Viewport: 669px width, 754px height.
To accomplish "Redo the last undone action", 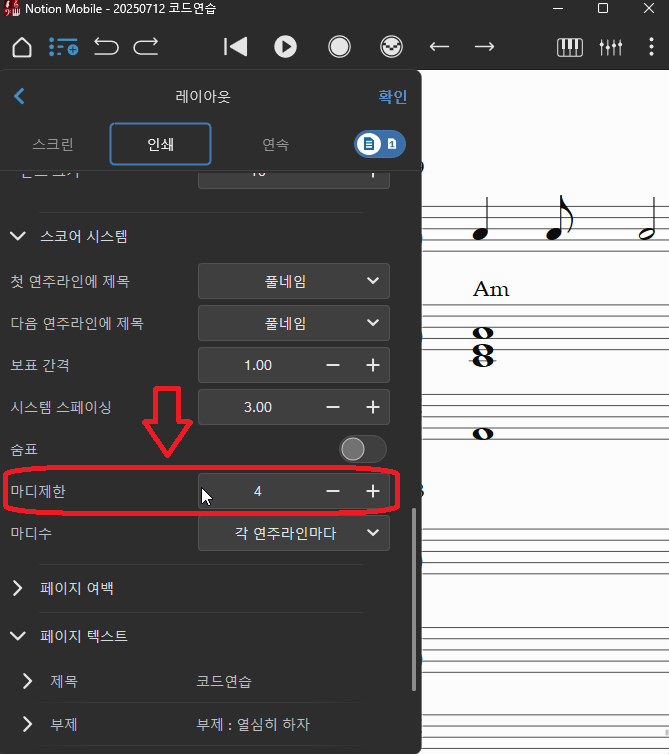I will click(146, 47).
